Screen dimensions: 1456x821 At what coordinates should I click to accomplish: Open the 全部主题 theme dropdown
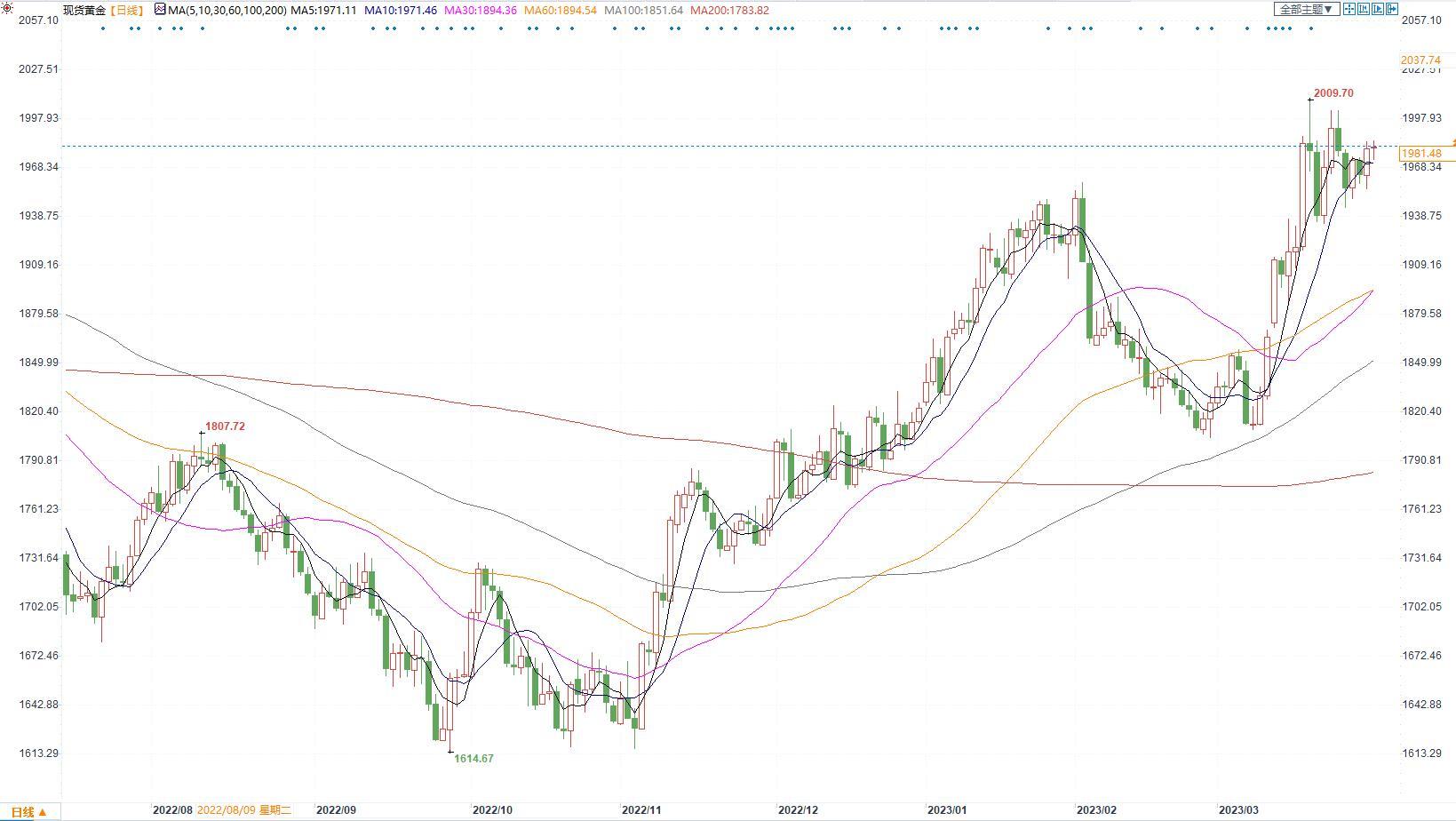1306,9
